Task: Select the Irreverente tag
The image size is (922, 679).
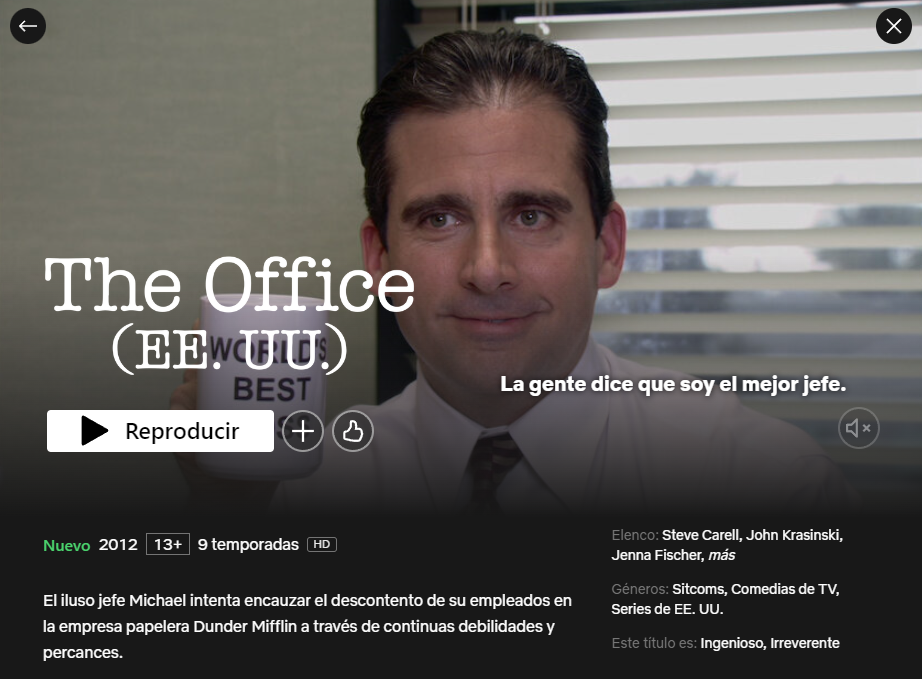Action: (805, 643)
